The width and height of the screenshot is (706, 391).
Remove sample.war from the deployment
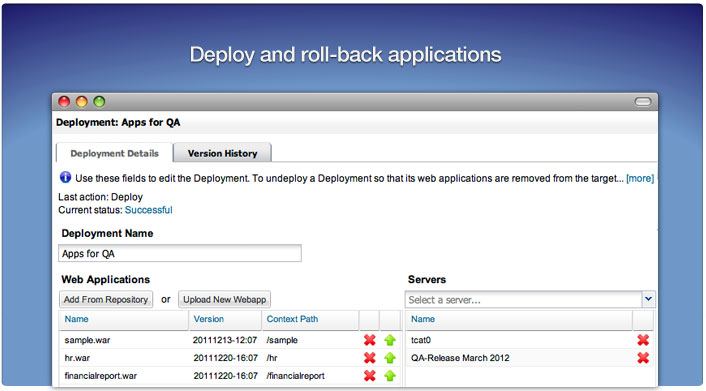[x=370, y=340]
